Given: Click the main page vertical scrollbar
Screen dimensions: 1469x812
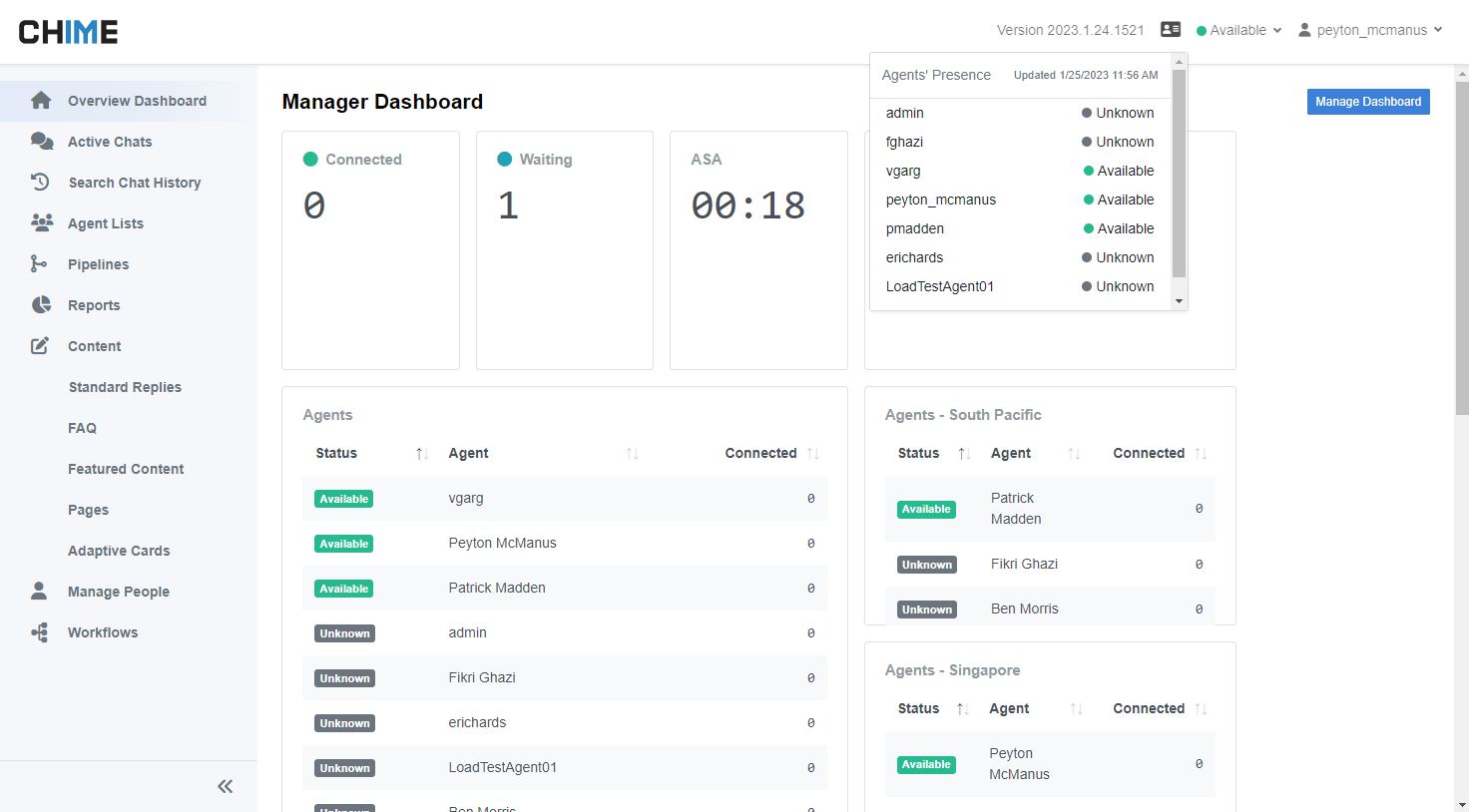Looking at the screenshot, I should pos(1462,247).
